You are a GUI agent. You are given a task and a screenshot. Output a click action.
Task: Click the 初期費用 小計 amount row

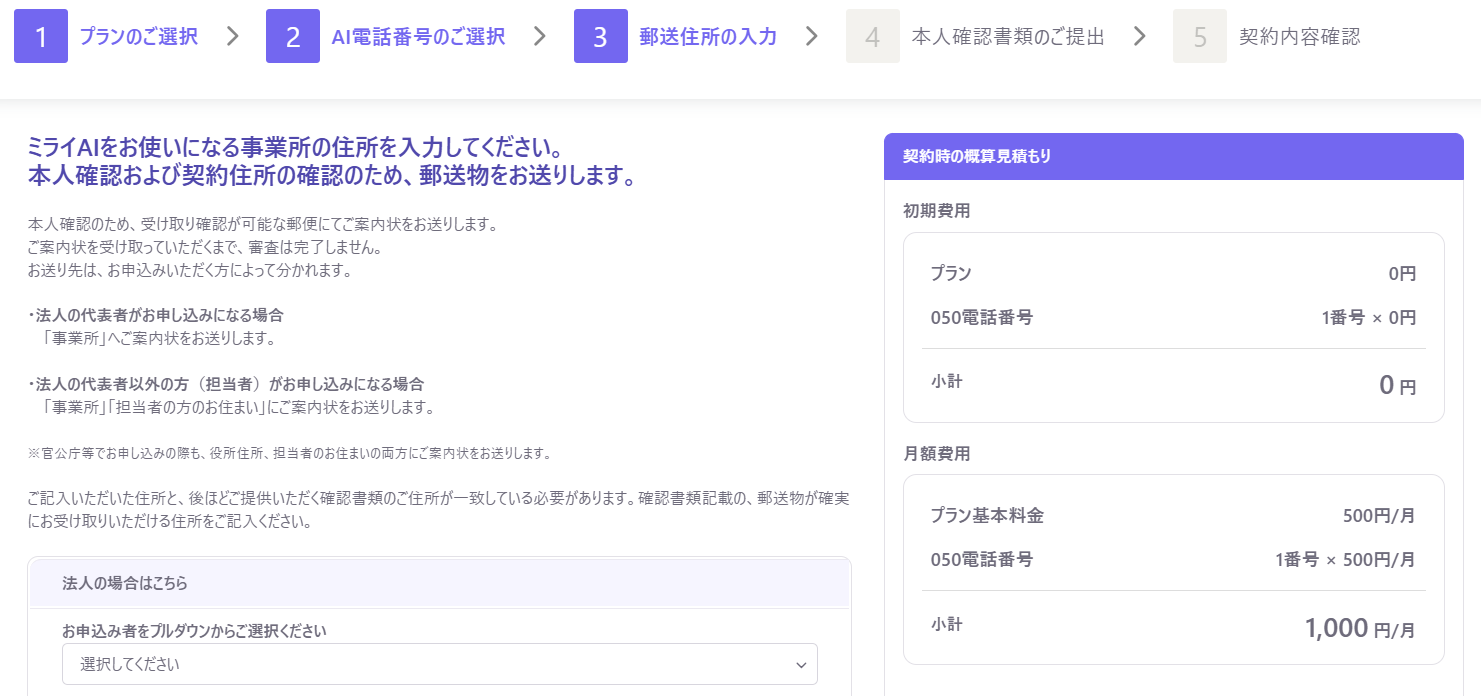[x=1174, y=384]
